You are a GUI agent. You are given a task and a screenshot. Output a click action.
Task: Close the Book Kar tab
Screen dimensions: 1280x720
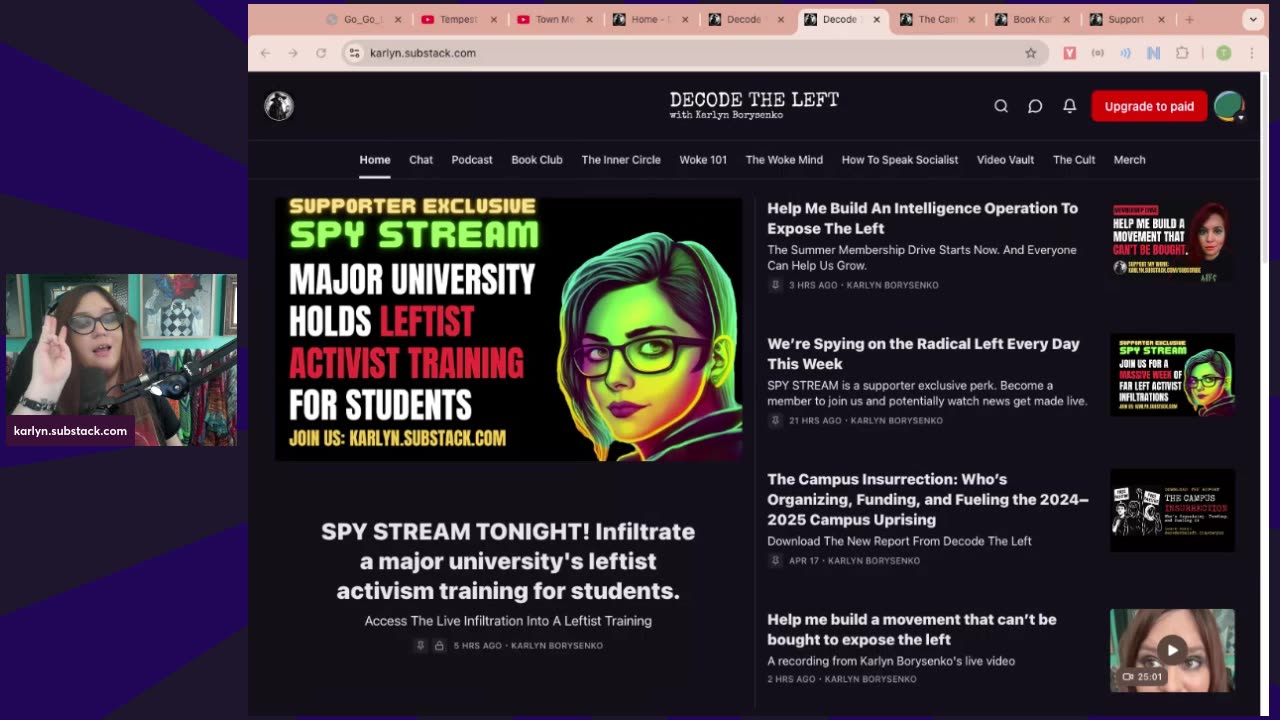[1068, 19]
